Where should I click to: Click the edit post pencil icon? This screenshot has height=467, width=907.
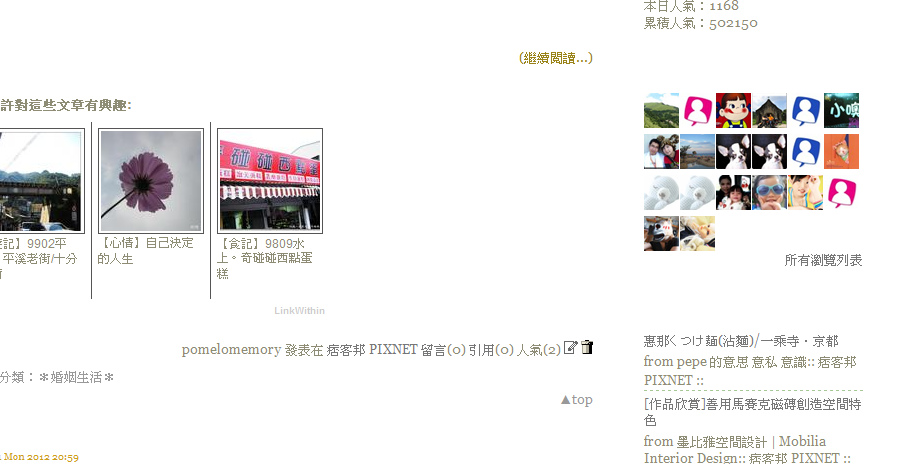tap(570, 347)
